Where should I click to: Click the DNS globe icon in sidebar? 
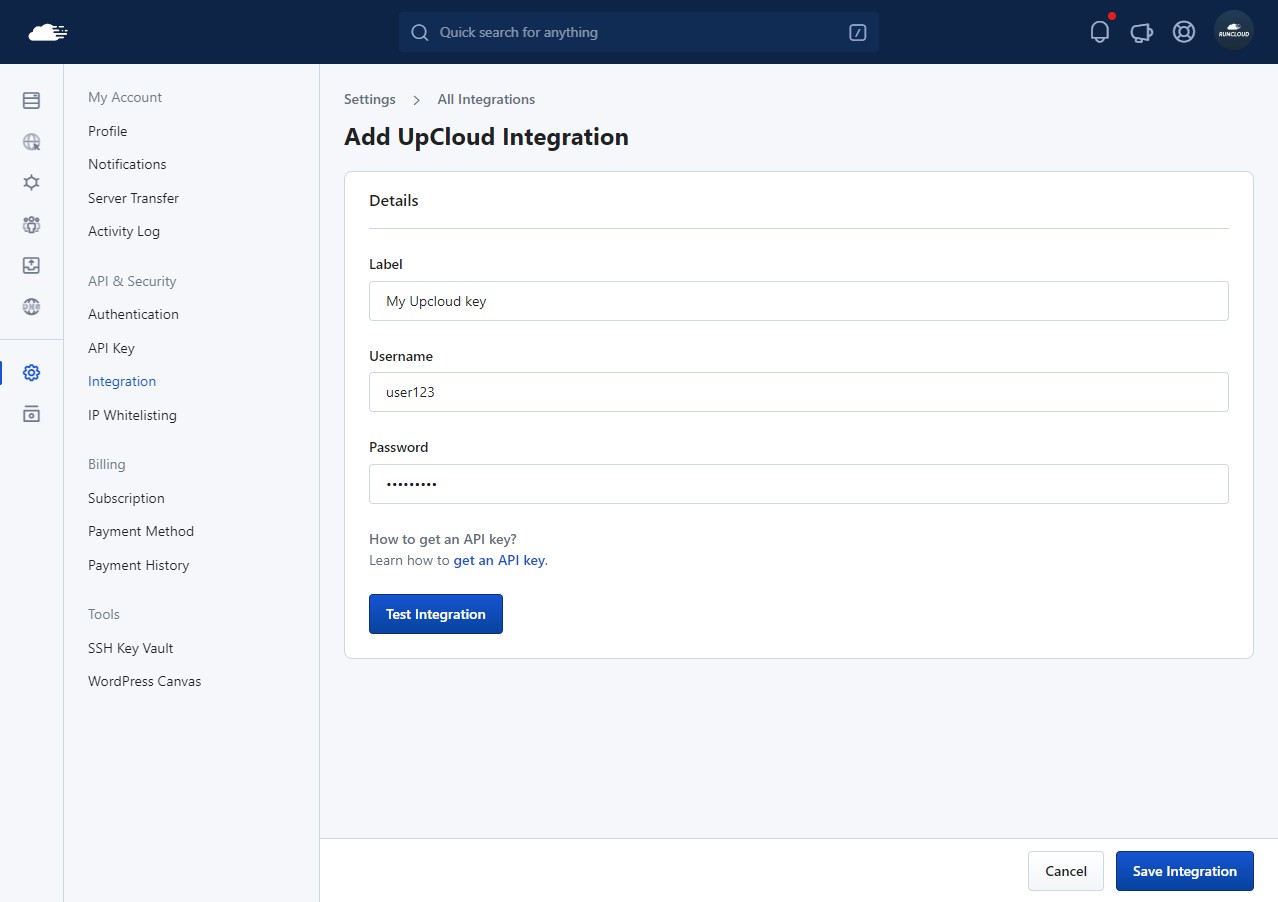(x=31, y=306)
